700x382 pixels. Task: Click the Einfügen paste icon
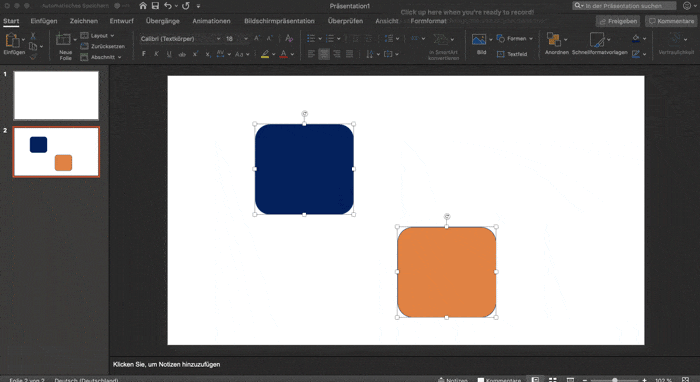click(12, 41)
